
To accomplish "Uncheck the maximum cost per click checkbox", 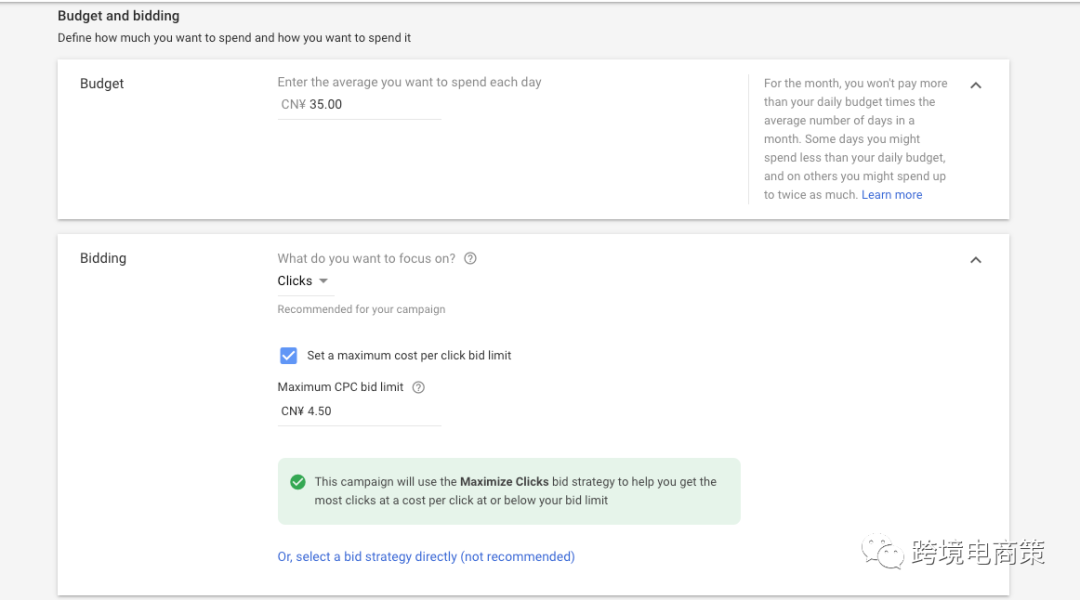I will tap(289, 355).
